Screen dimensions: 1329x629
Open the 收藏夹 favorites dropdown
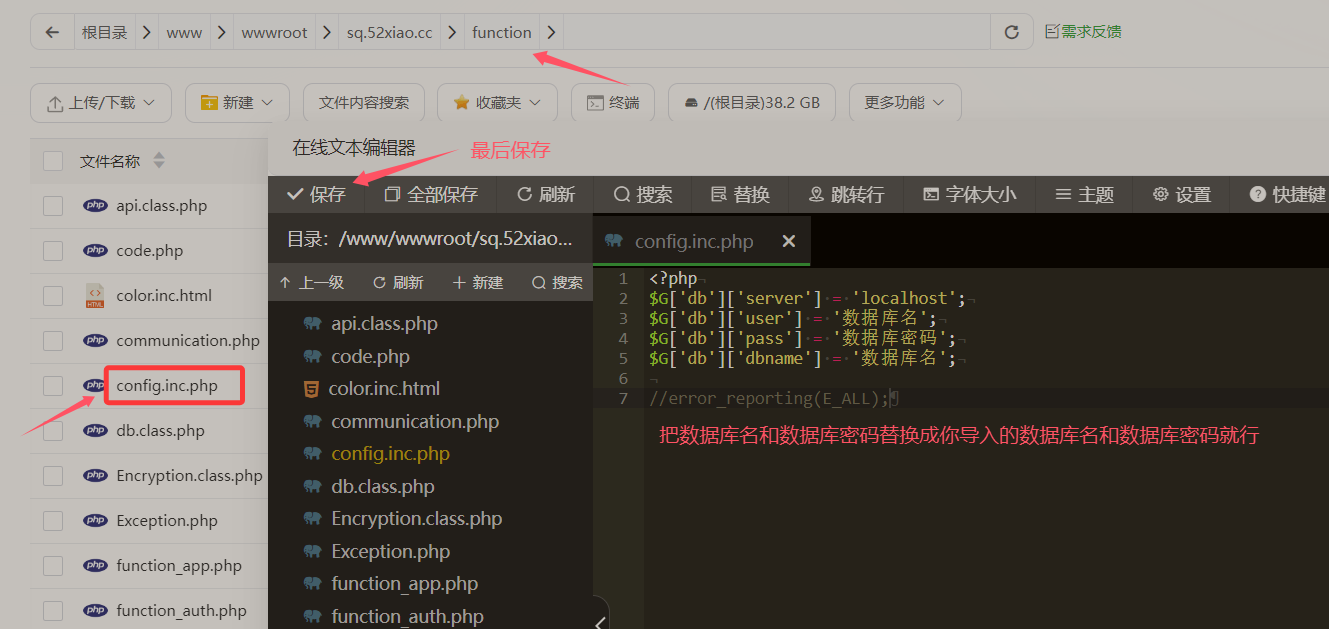(x=497, y=103)
